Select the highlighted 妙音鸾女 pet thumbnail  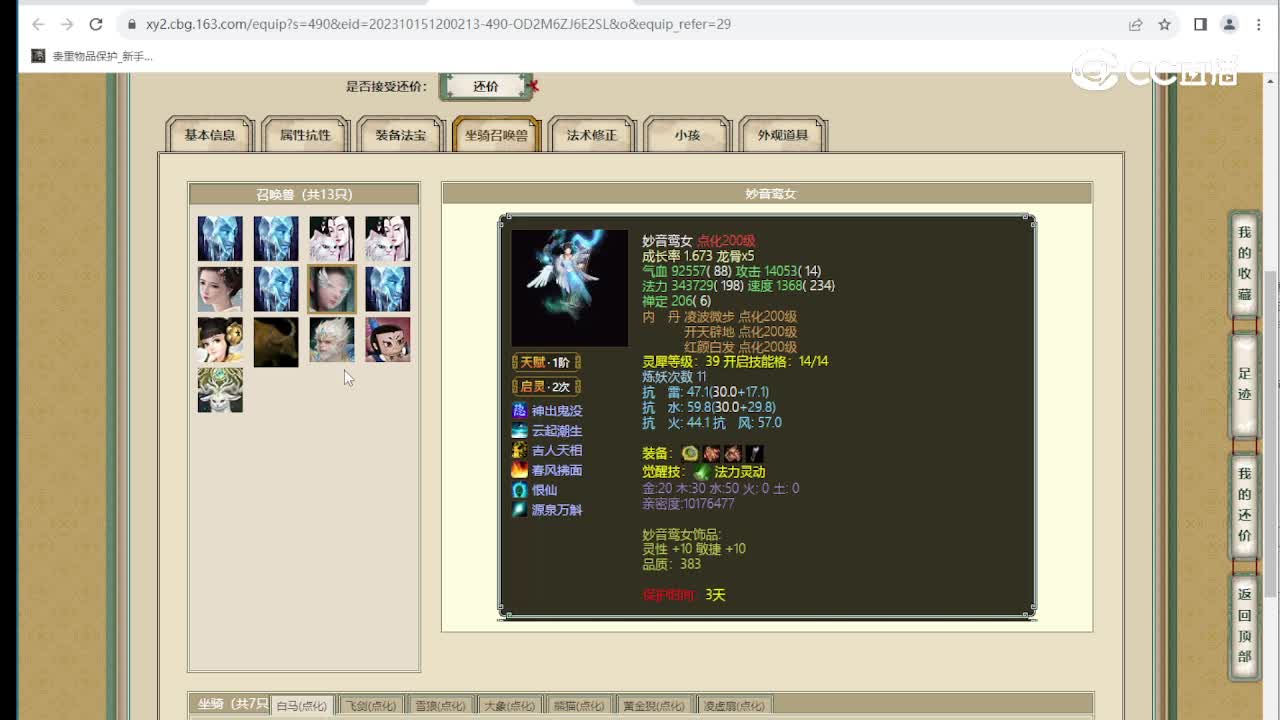(x=332, y=289)
